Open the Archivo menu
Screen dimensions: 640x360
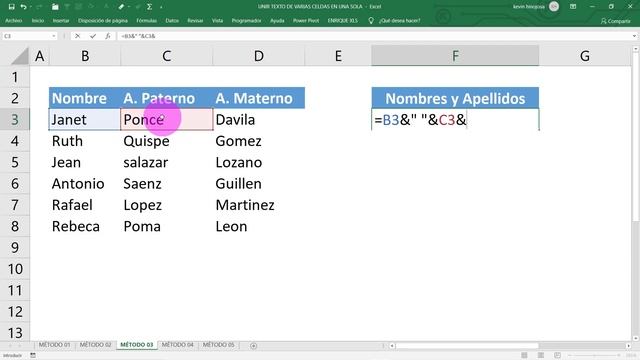[x=13, y=20]
